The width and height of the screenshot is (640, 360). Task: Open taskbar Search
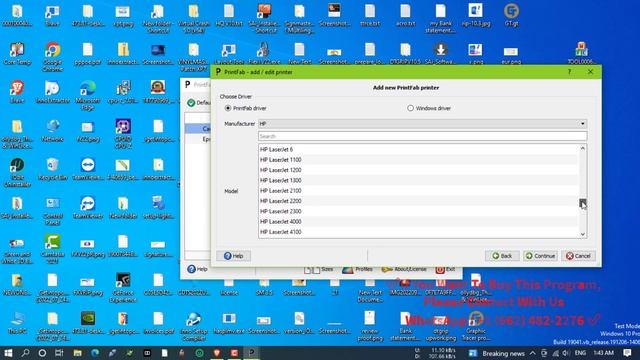click(x=25, y=353)
